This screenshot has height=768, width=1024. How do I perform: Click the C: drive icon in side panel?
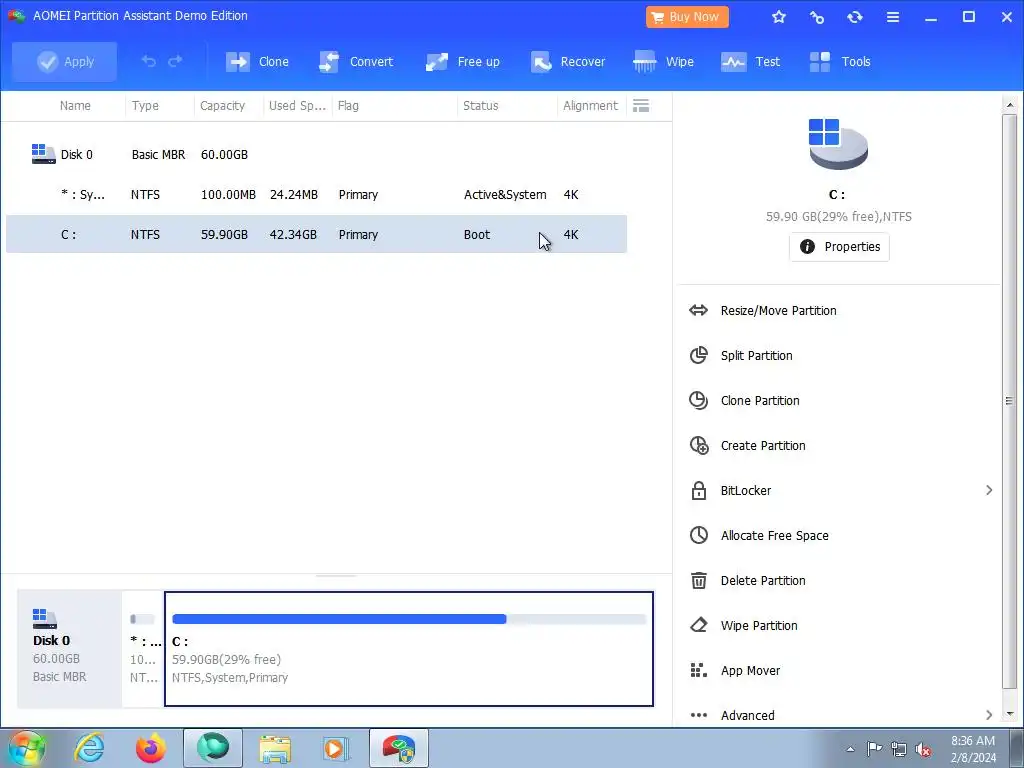pos(838,144)
